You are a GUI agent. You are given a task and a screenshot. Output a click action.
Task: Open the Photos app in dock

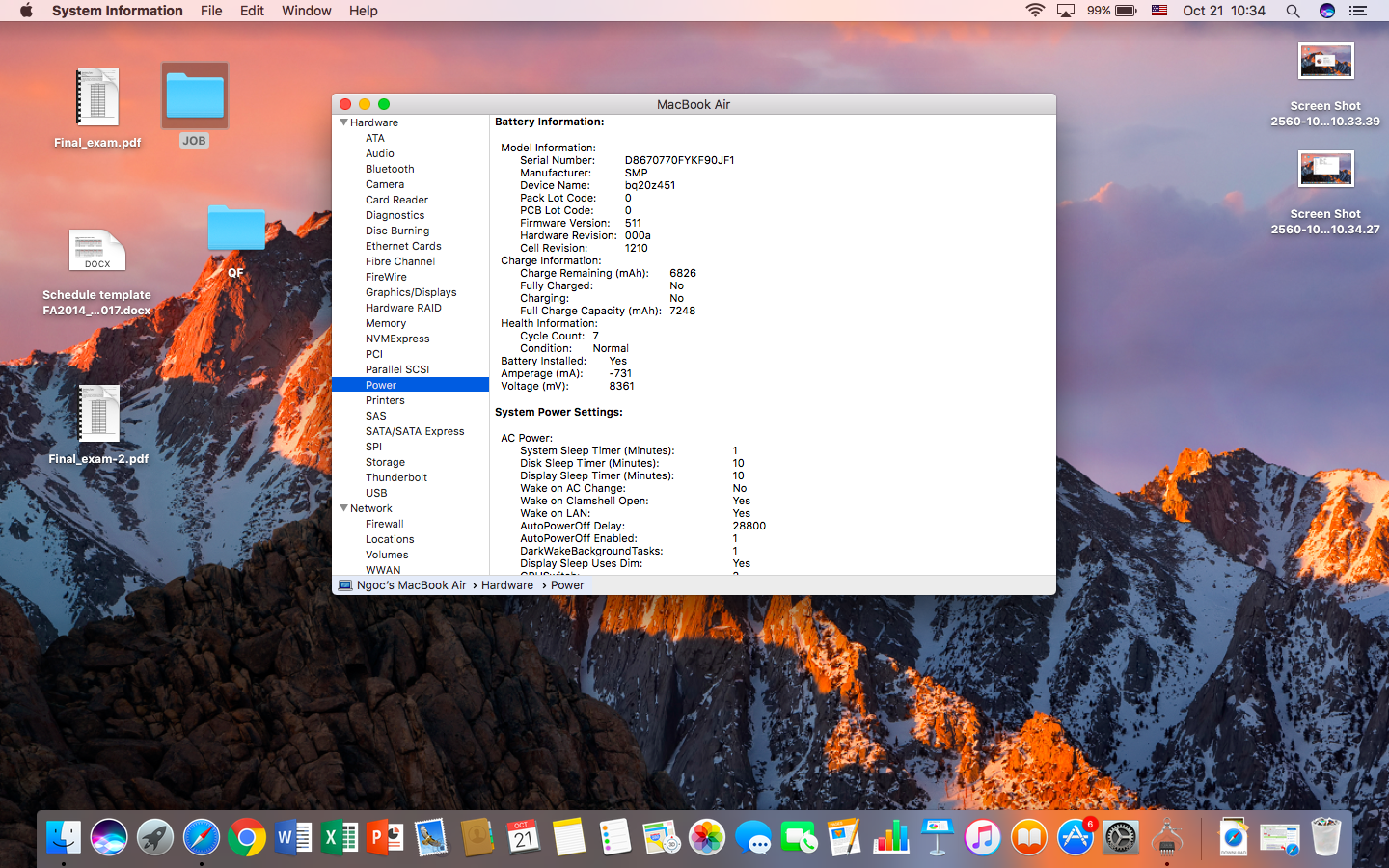pos(707,837)
